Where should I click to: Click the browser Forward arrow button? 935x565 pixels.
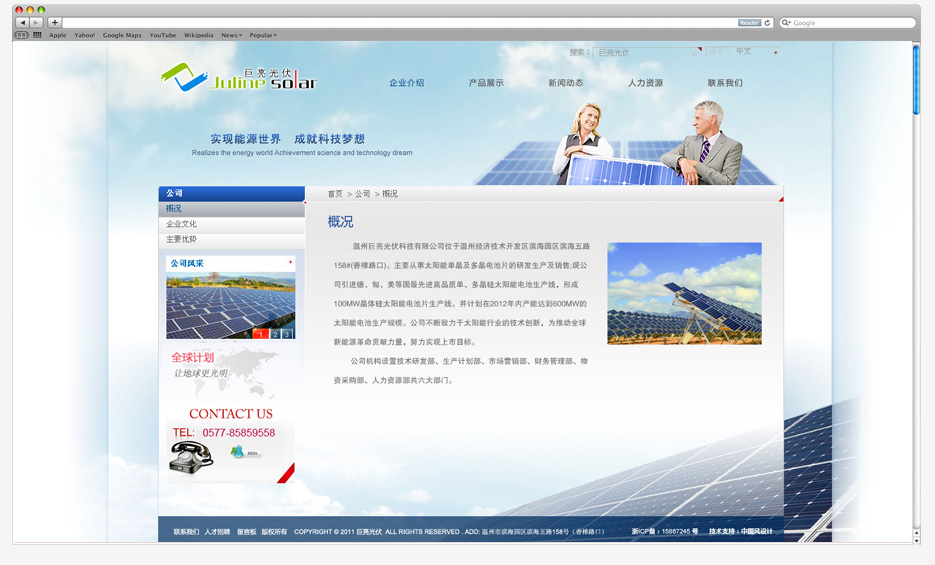(x=36, y=22)
